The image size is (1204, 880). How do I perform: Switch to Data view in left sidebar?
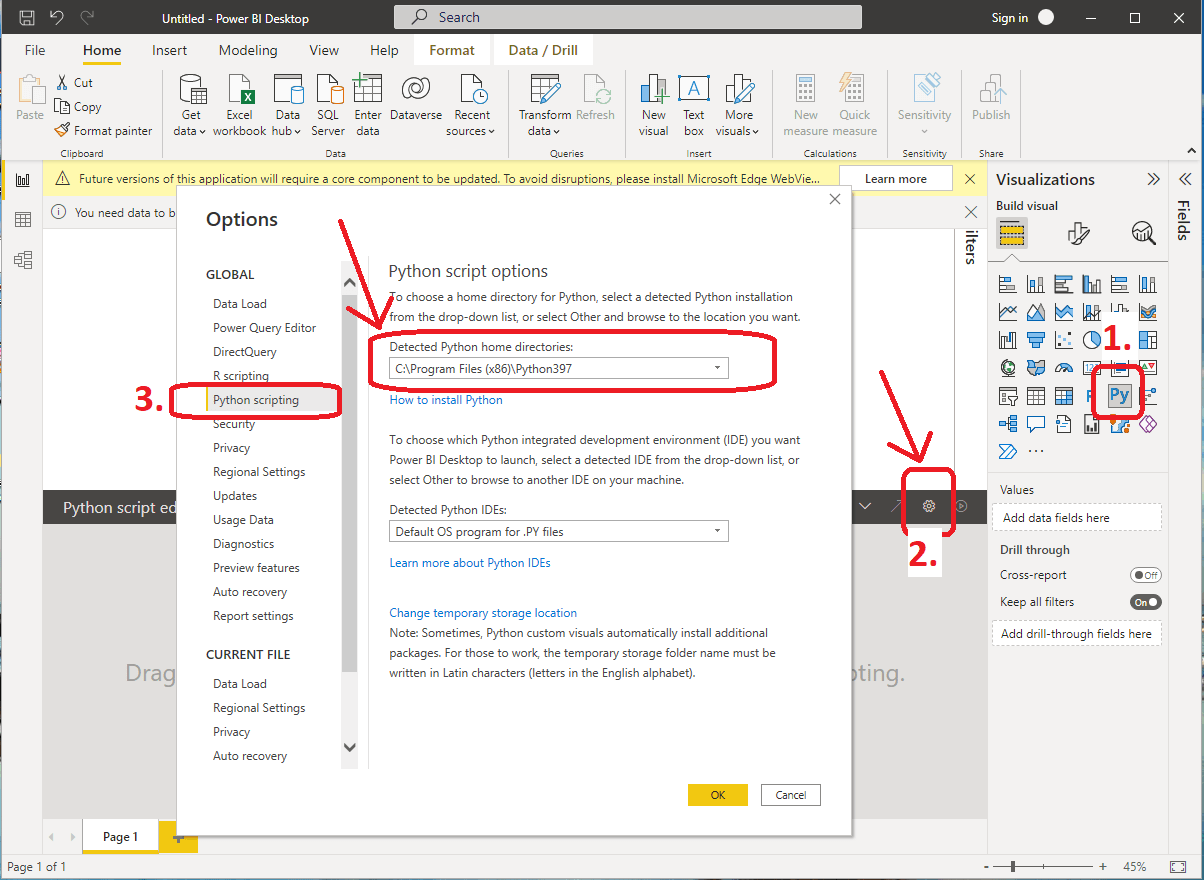tap(23, 220)
